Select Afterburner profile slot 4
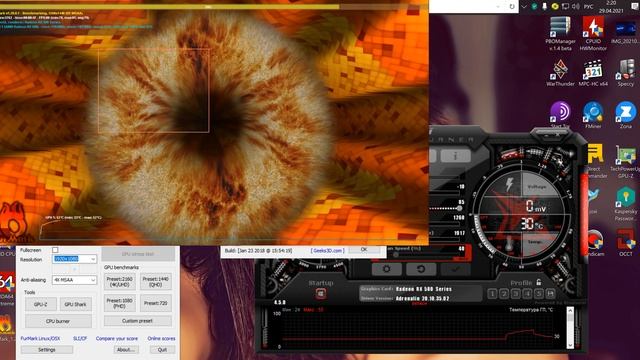This screenshot has width=640, height=360. 527,293
